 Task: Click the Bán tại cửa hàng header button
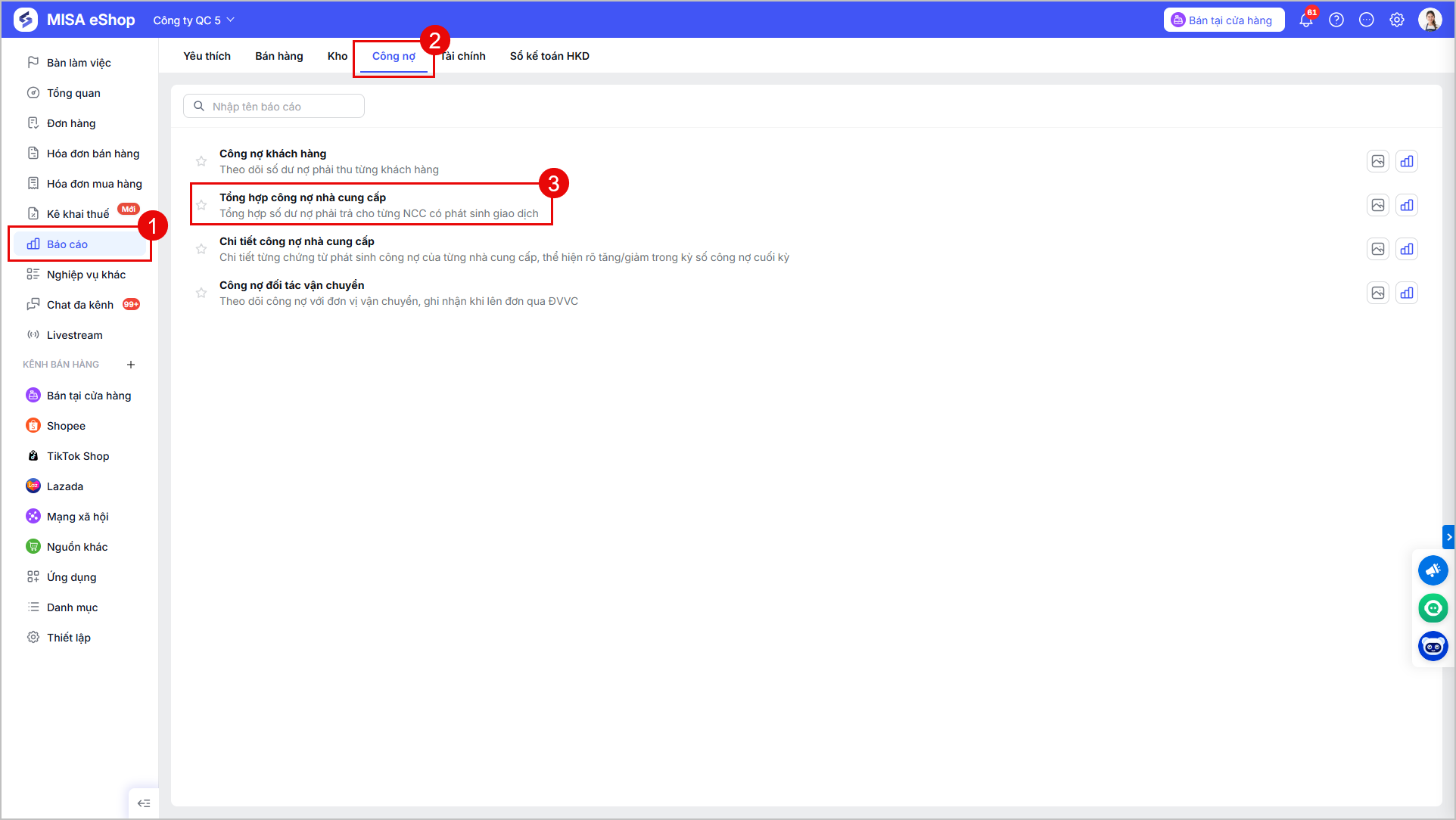1224,20
